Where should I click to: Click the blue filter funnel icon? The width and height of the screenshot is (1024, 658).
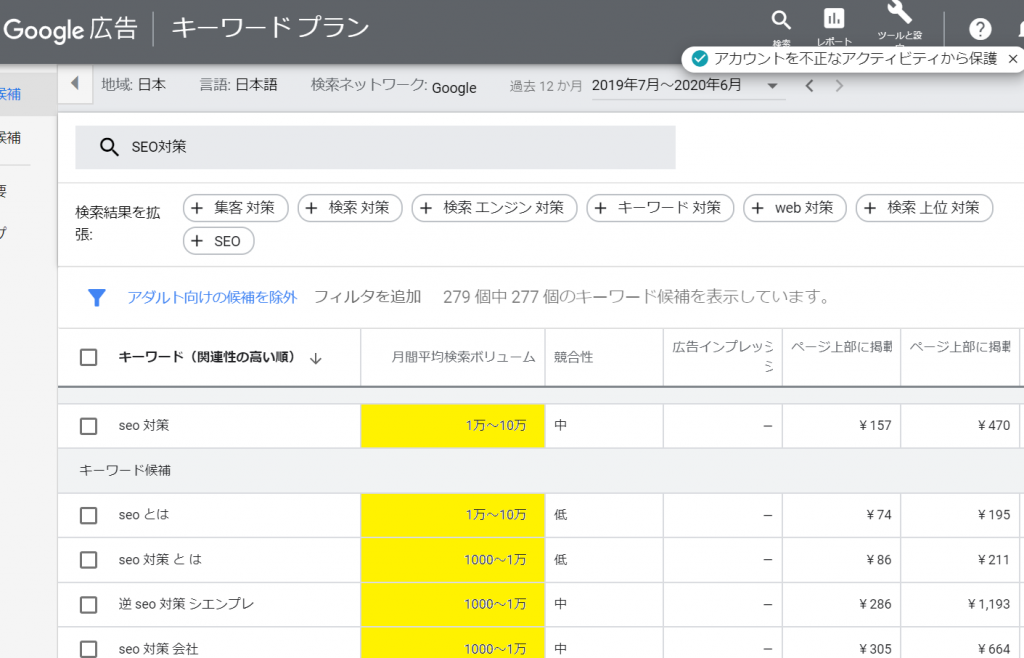click(97, 298)
